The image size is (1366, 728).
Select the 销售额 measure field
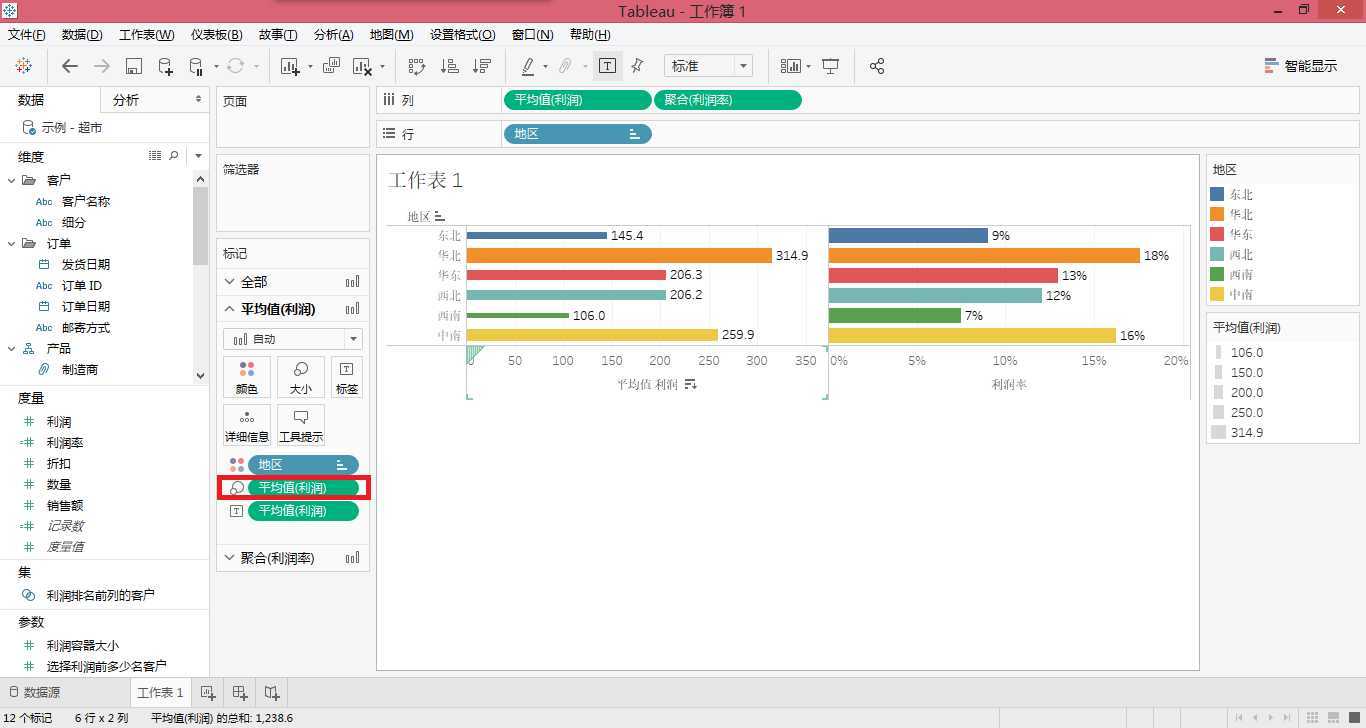point(64,506)
